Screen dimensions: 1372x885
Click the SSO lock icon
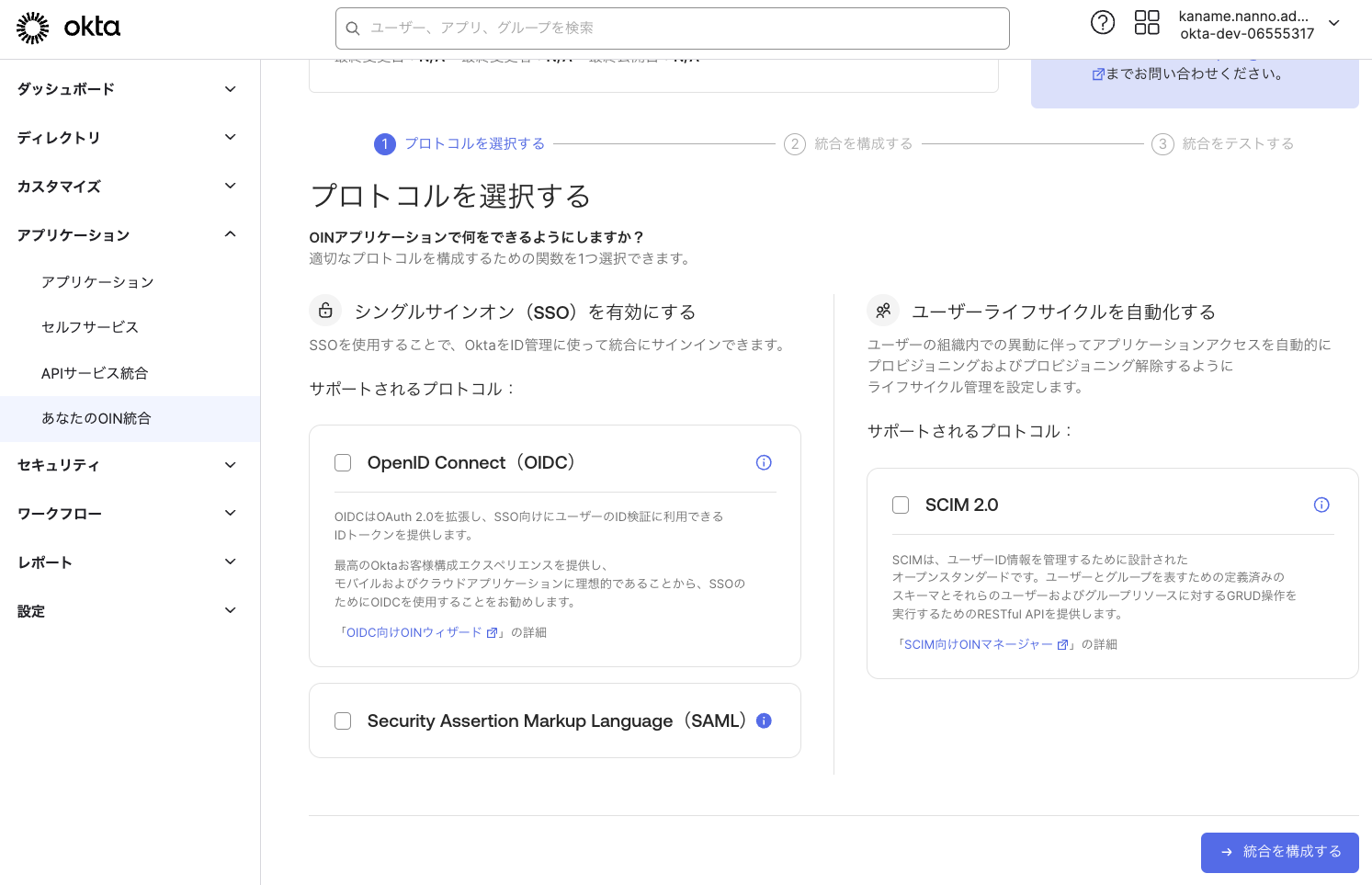coord(325,312)
